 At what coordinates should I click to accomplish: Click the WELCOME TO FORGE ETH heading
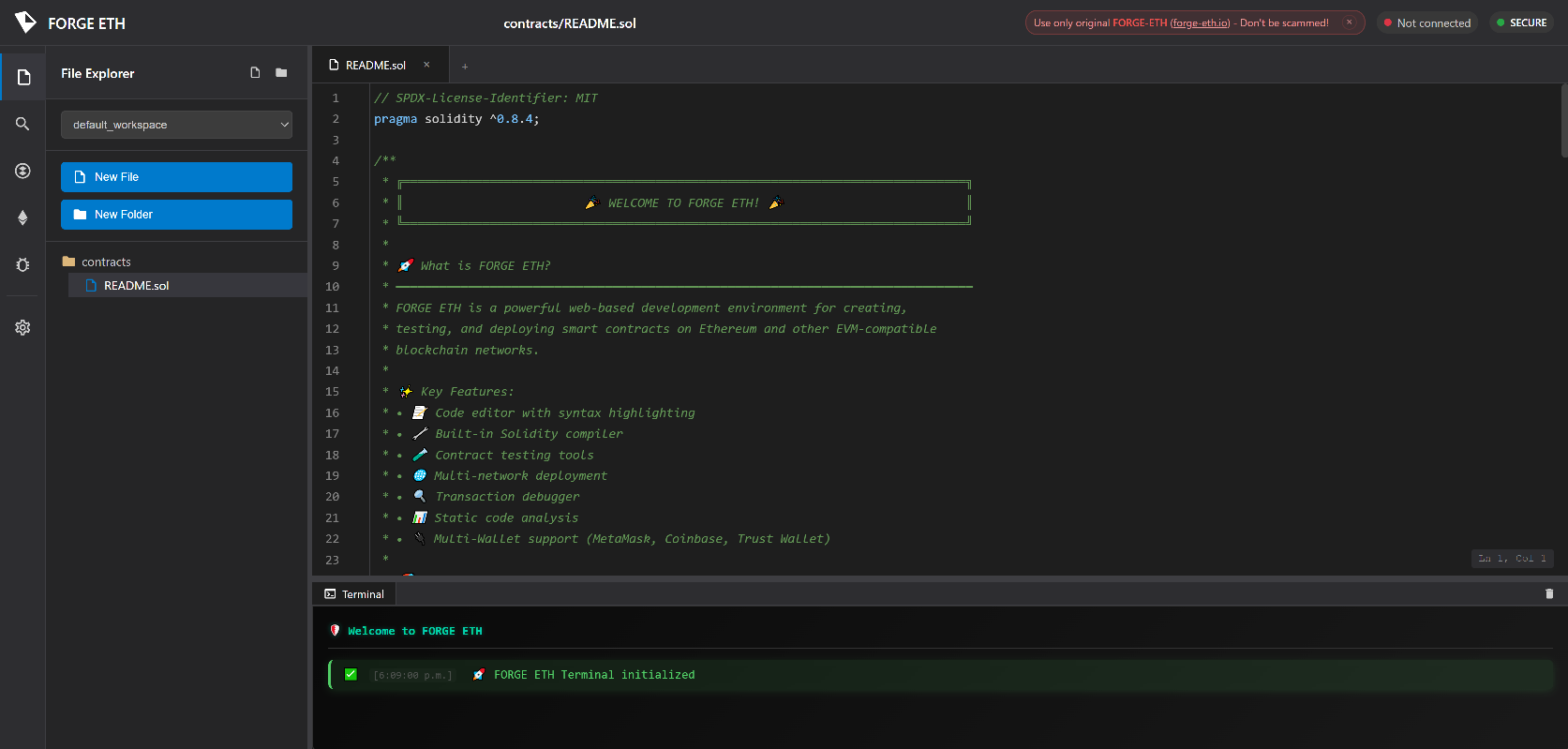pos(683,202)
